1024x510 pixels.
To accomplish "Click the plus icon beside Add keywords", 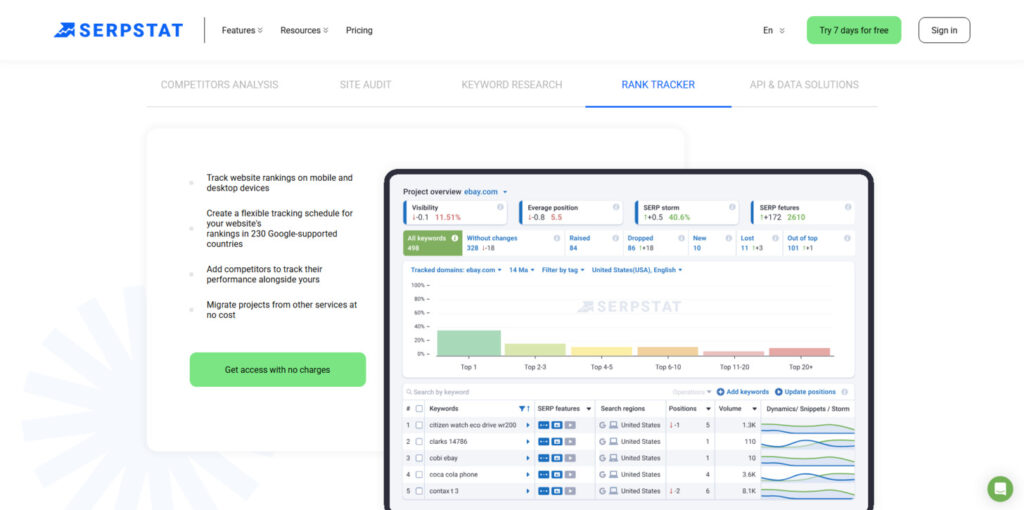I will click(720, 392).
